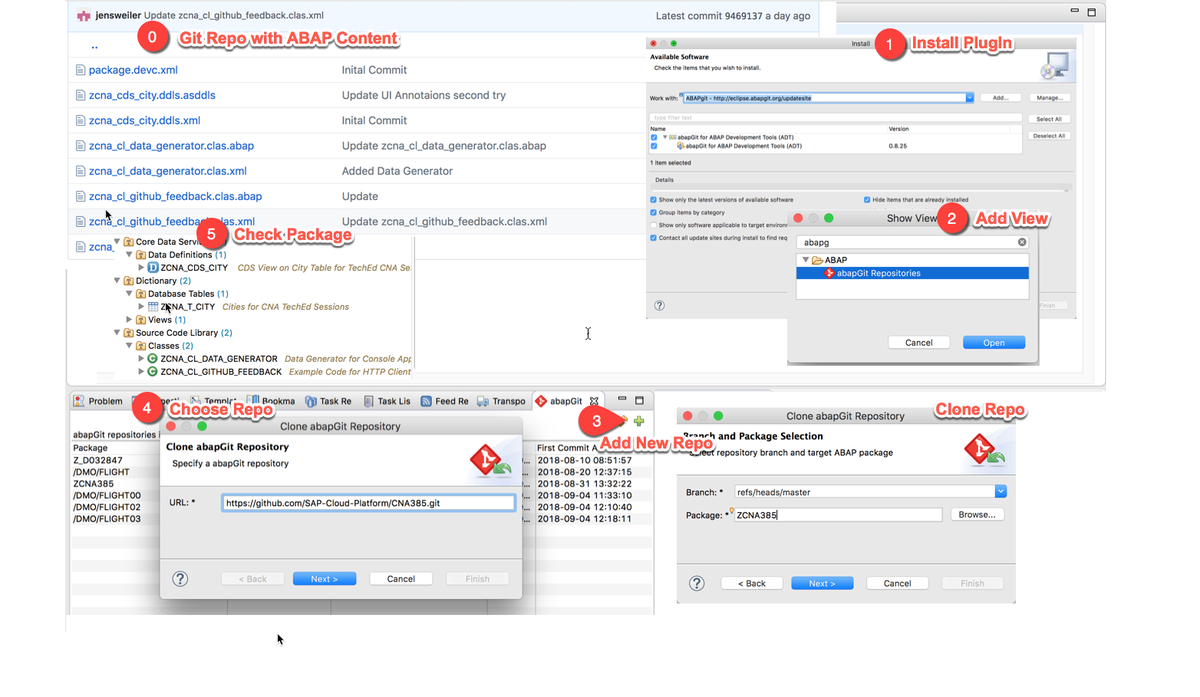The image size is (1200, 697).
Task: Open zcna_cl_github_feedback.clas.abap file link
Action: coord(175,196)
